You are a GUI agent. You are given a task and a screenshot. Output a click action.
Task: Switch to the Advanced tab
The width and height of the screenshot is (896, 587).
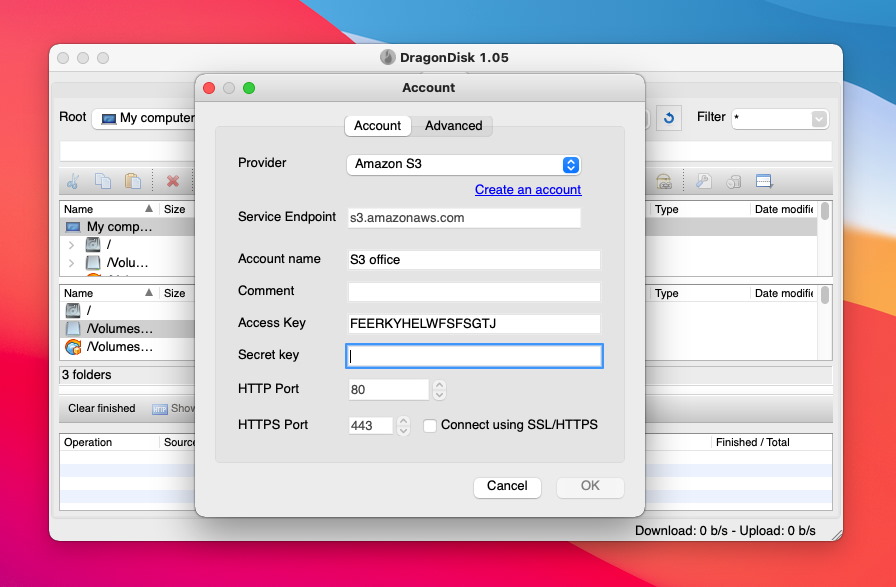click(x=453, y=126)
